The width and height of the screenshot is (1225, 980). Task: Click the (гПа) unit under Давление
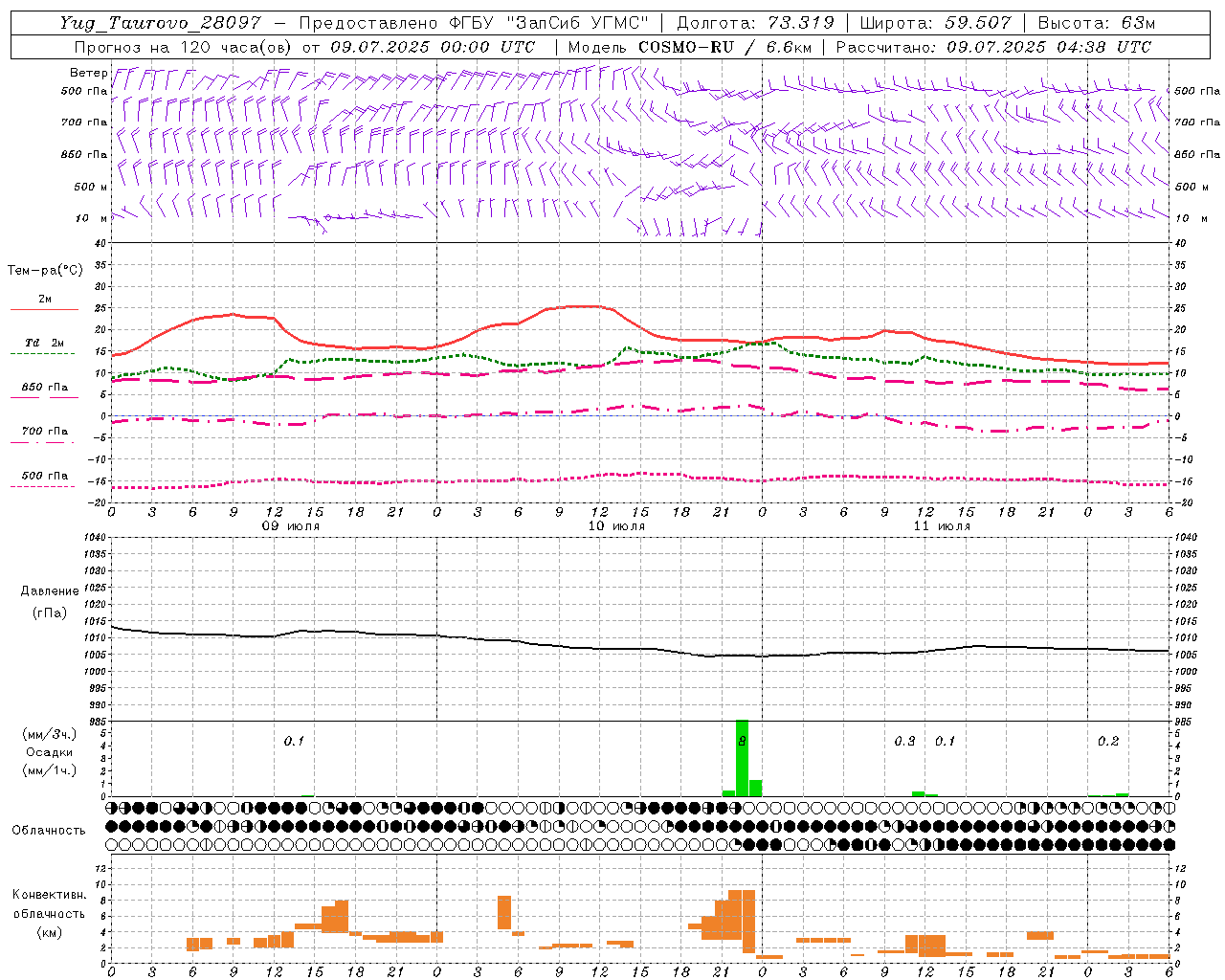pos(50,612)
